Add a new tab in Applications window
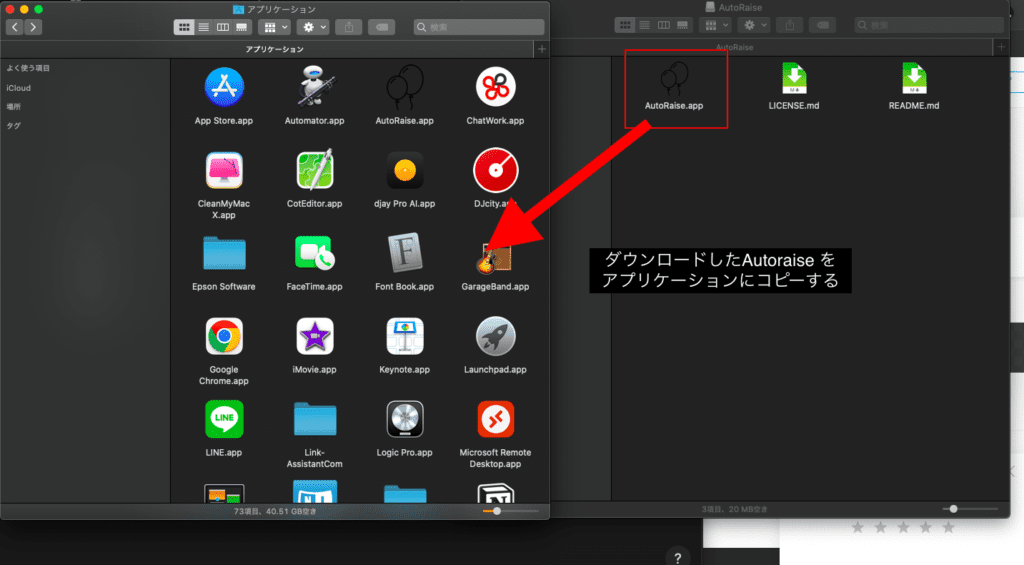 (541, 49)
